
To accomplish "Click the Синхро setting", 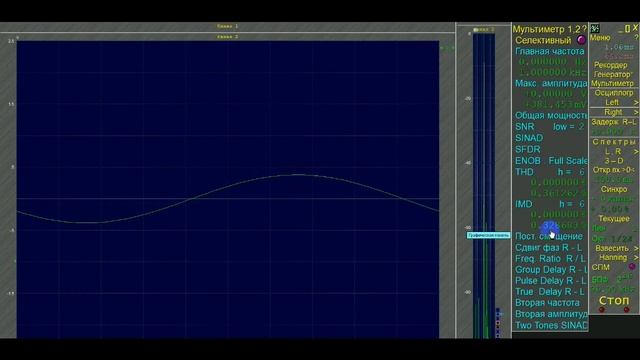I will coord(614,189).
